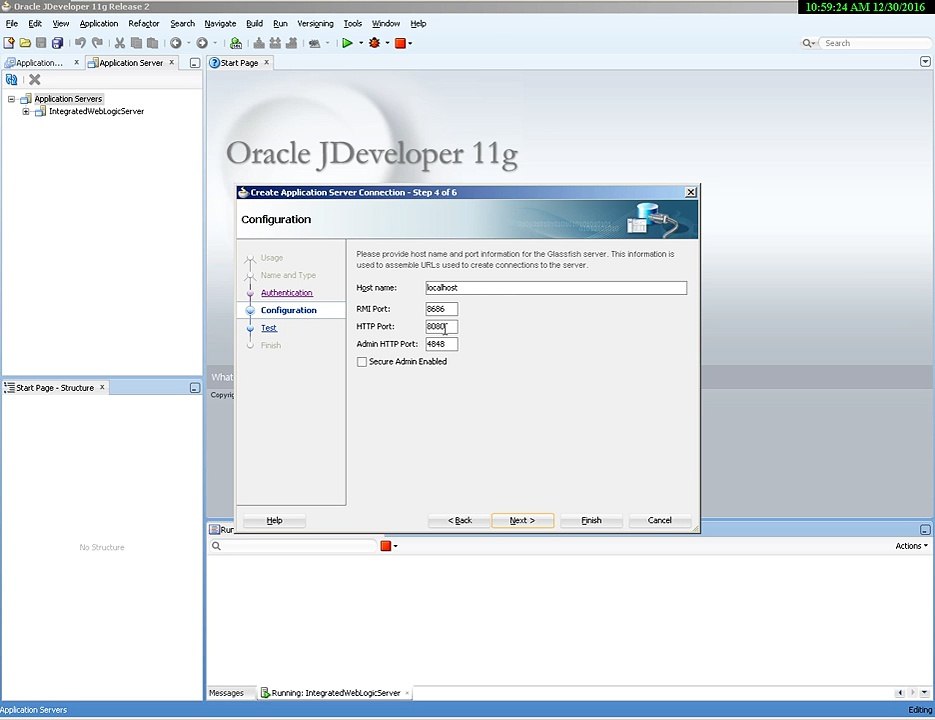Viewport: 935px width, 720px height.
Task: Click the Next button in wizard
Action: coord(522,521)
